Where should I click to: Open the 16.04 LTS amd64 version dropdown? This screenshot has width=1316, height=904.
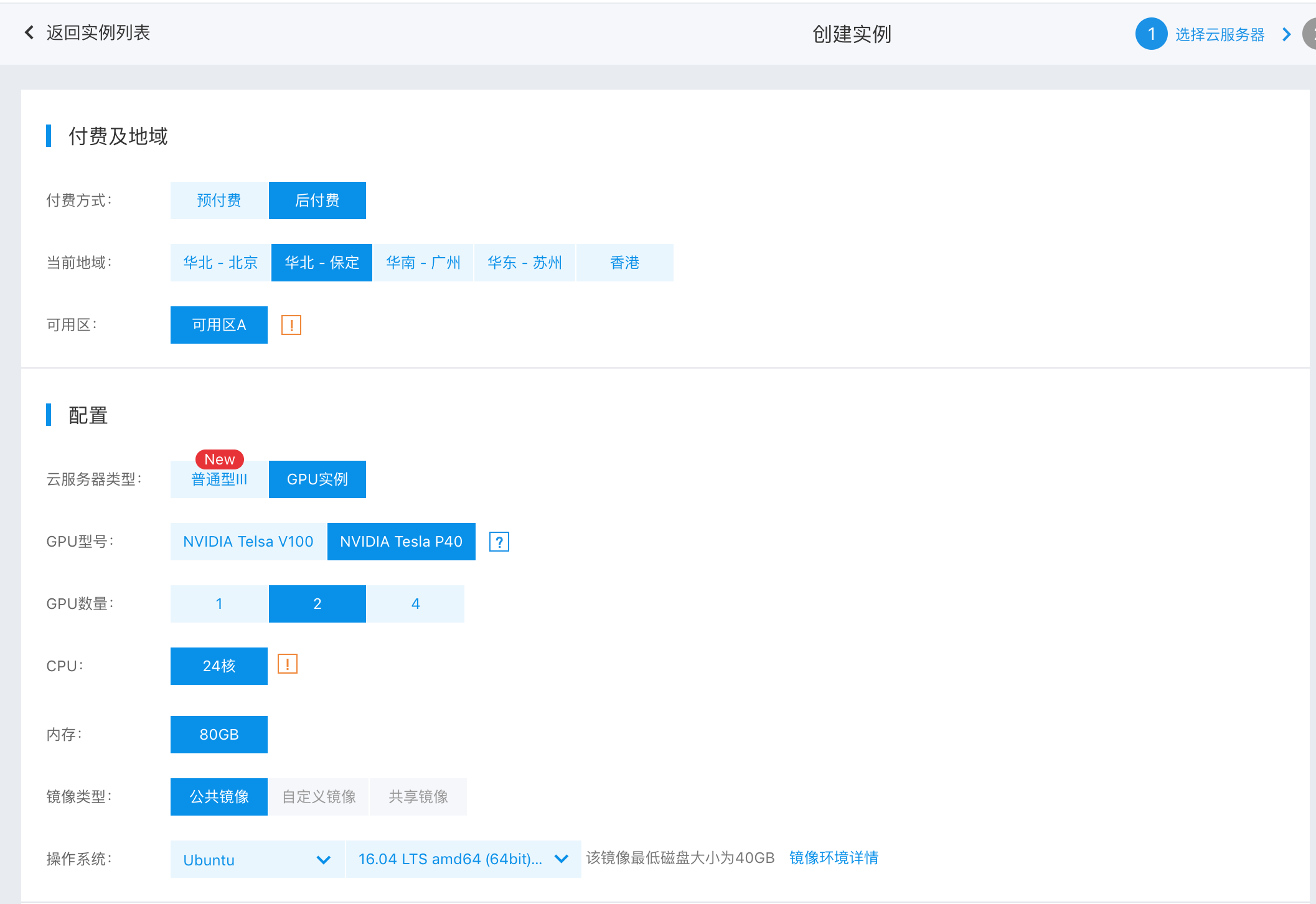[463, 859]
